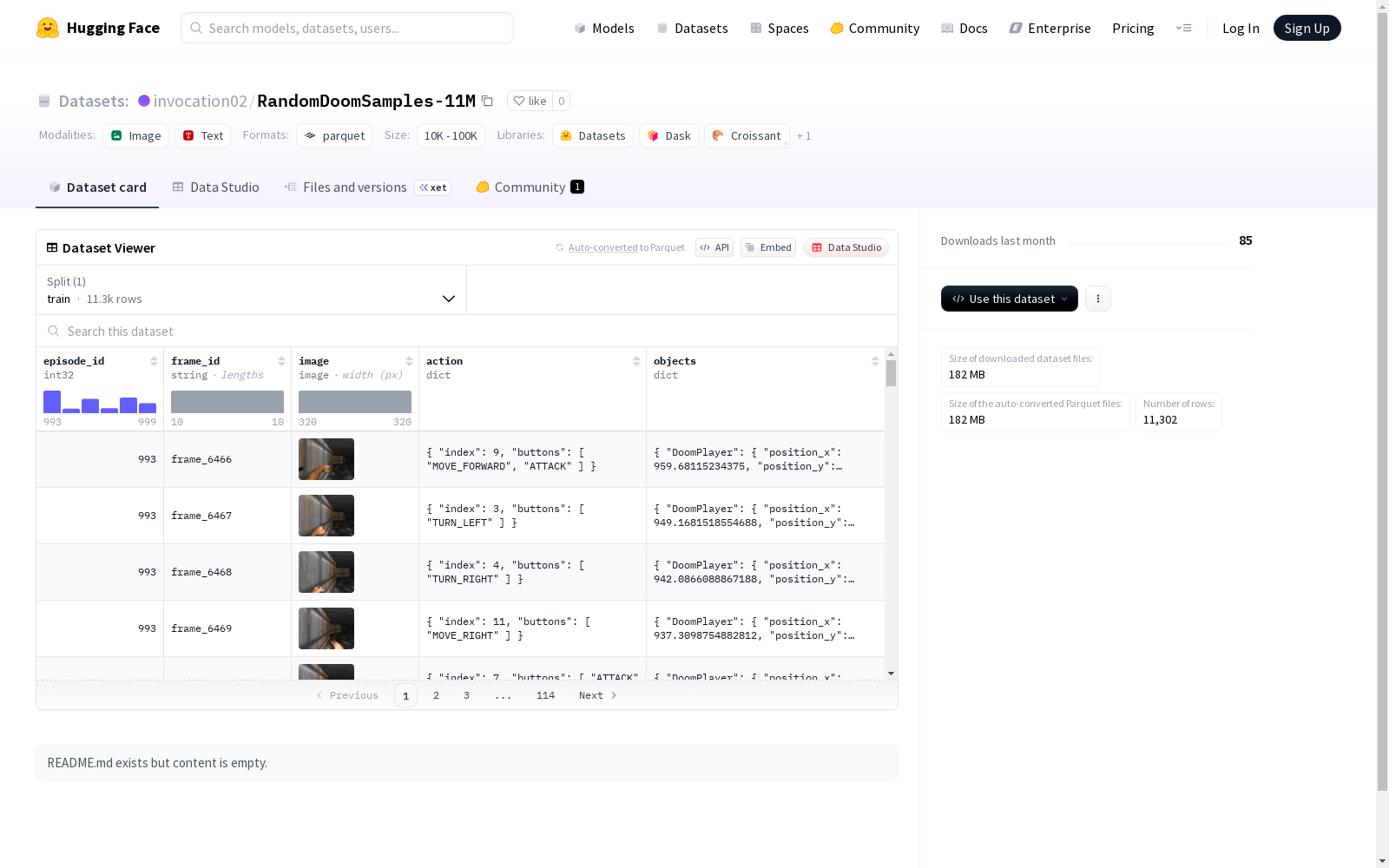The width and height of the screenshot is (1389, 868).
Task: Click the image width histogram bar
Action: click(355, 402)
